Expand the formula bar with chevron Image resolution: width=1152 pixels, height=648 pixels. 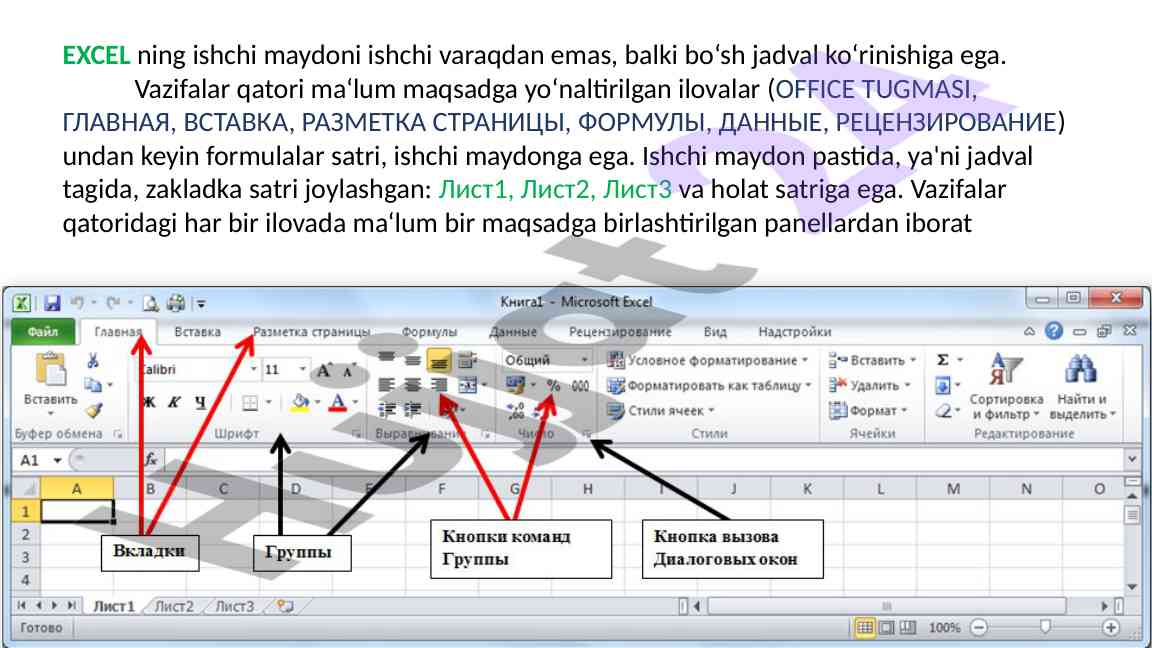point(1132,460)
